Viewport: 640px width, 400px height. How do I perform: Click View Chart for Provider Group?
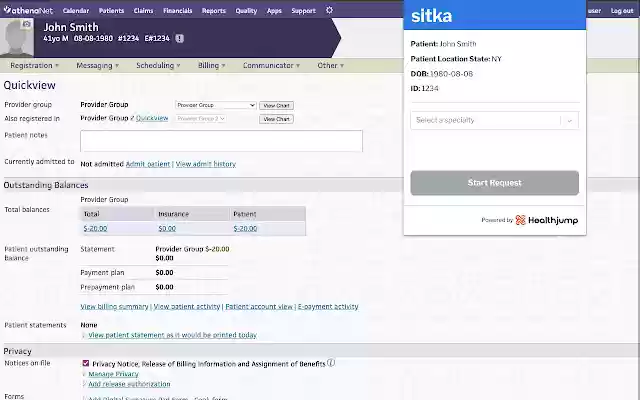[x=276, y=105]
